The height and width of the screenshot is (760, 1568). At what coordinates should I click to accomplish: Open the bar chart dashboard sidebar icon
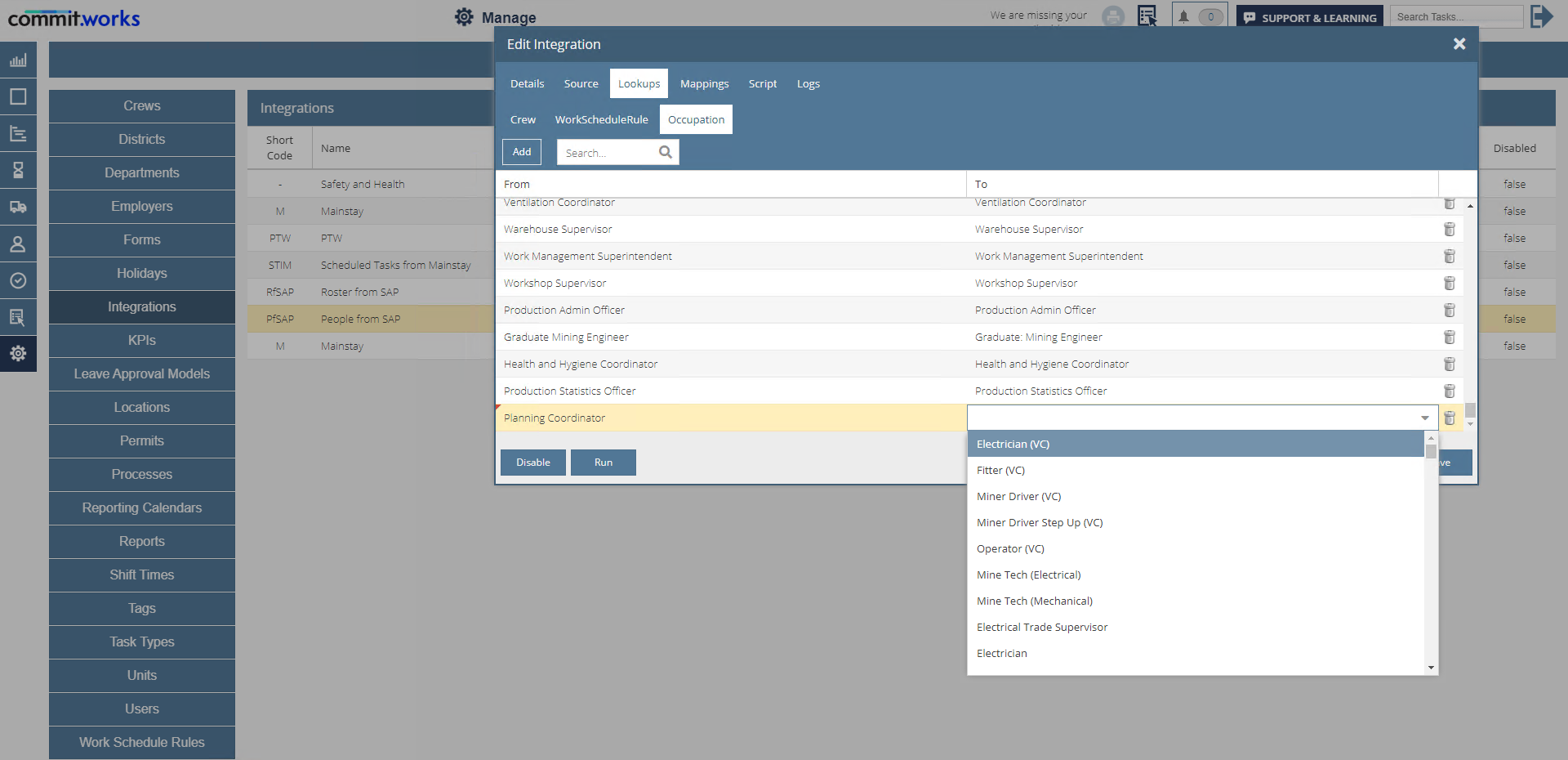(18, 60)
